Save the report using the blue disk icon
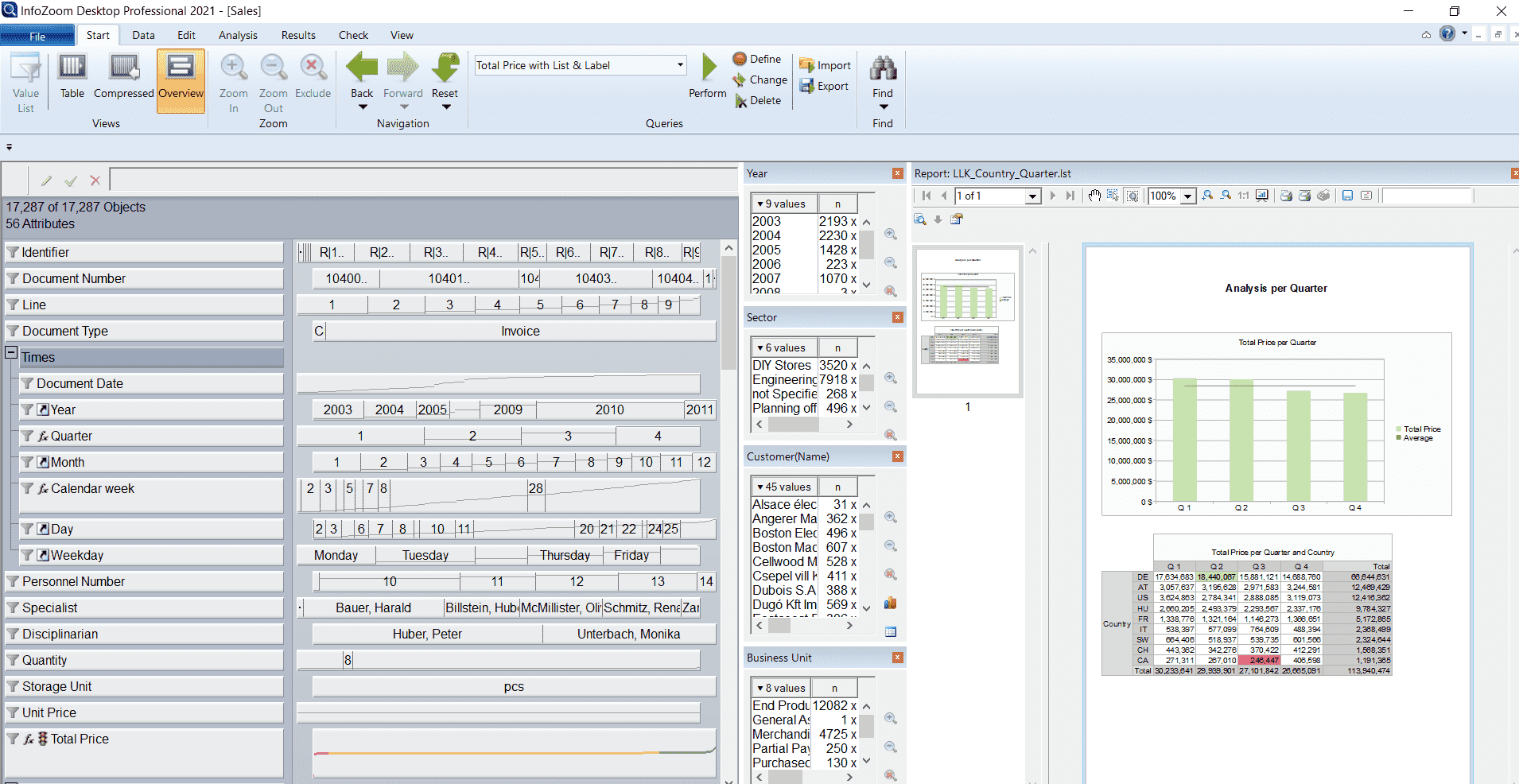Image resolution: width=1519 pixels, height=784 pixels. point(1347,196)
